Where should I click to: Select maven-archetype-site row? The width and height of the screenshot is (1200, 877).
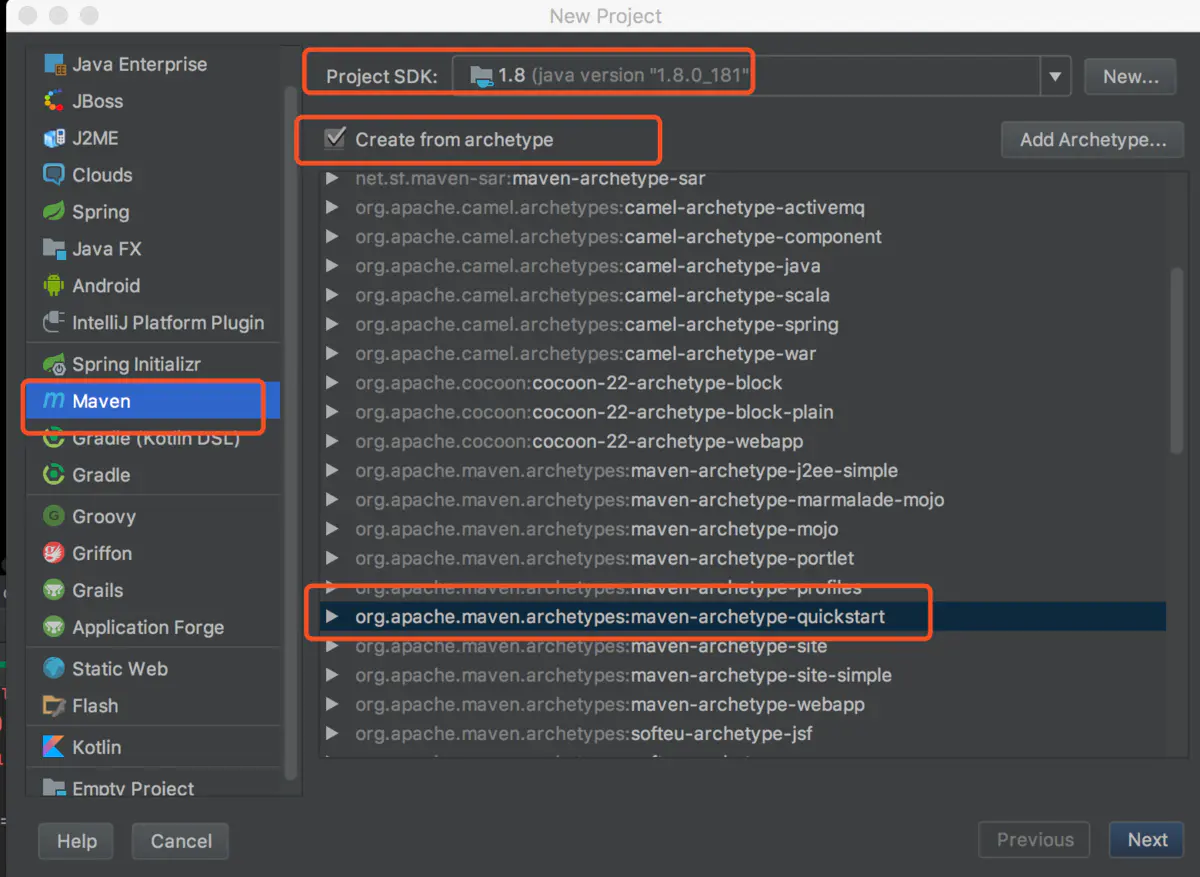click(x=742, y=646)
